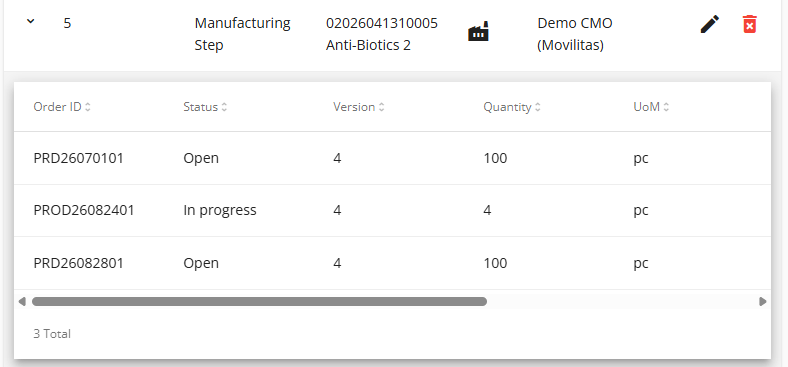Sort the table by Order ID
This screenshot has width=788, height=367.
click(x=62, y=107)
